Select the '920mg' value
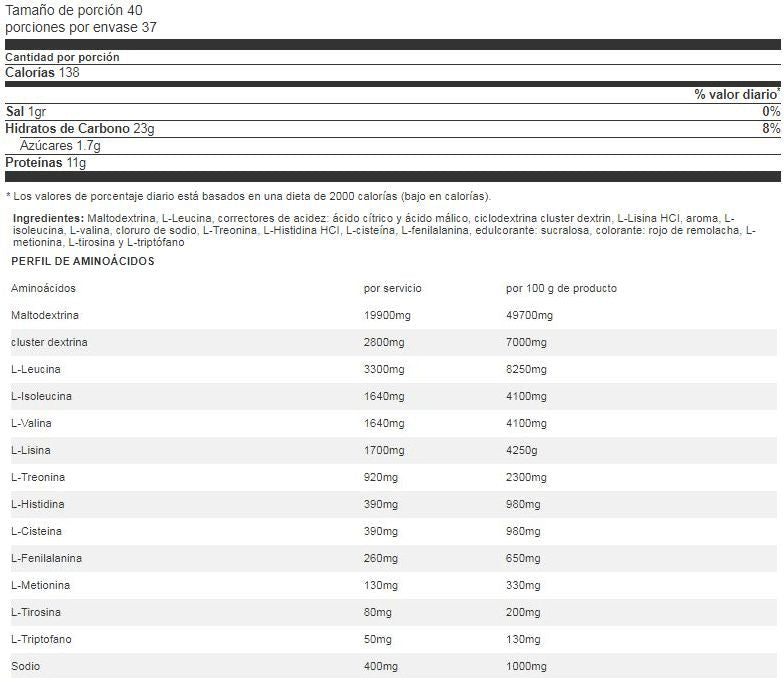Screen dimensions: 784x678 click(x=381, y=477)
